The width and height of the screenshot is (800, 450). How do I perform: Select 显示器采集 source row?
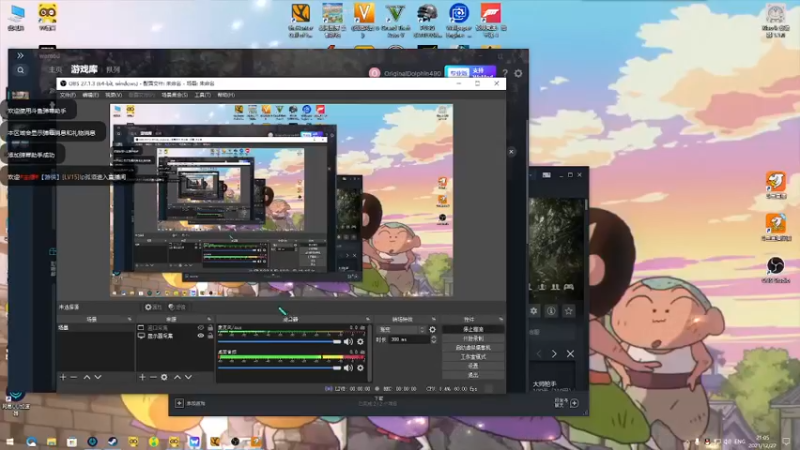click(x=175, y=336)
